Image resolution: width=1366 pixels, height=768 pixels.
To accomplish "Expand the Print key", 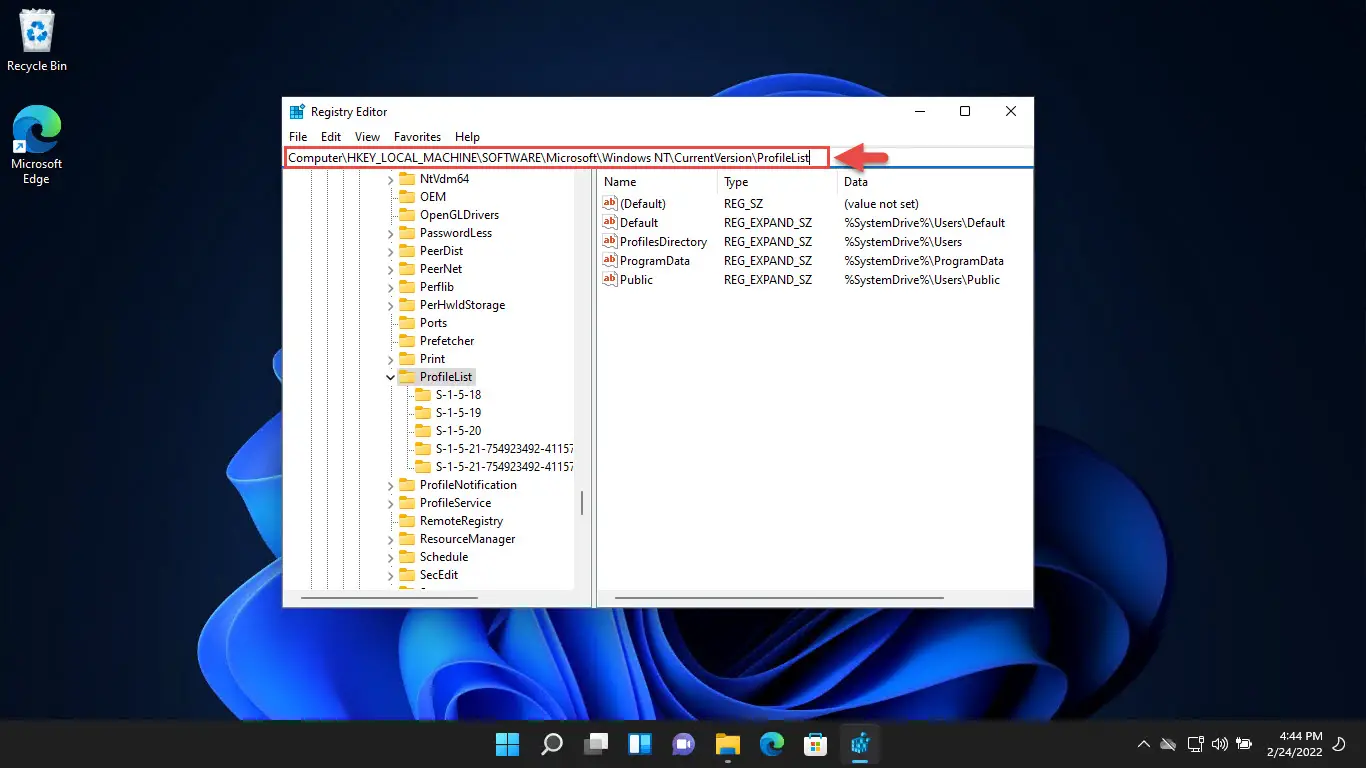I will tap(391, 359).
